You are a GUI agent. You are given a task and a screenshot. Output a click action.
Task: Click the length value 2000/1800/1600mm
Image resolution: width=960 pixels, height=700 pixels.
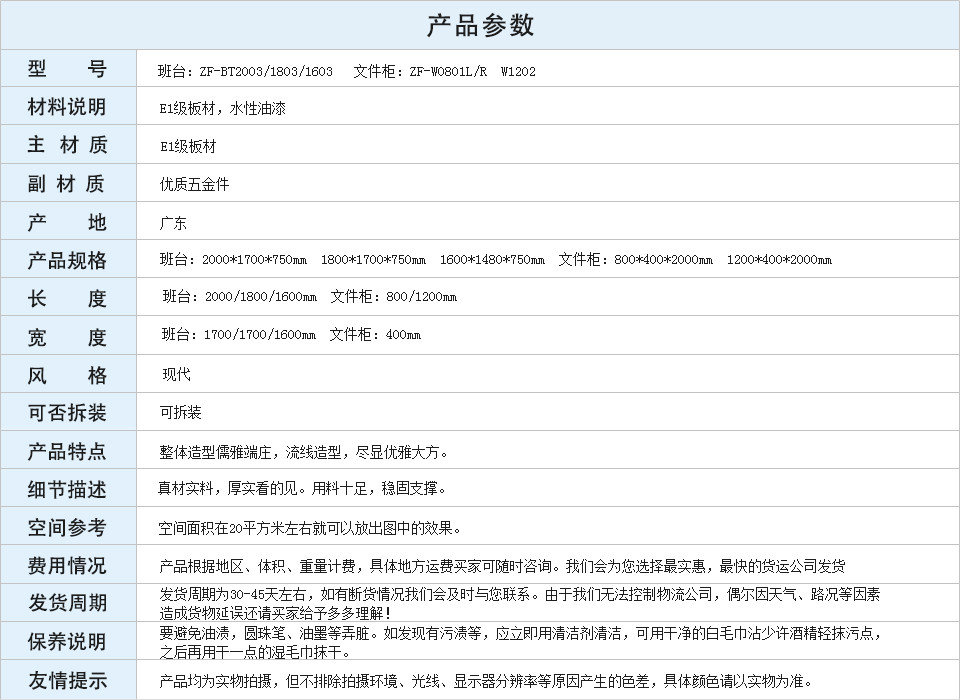(261, 297)
